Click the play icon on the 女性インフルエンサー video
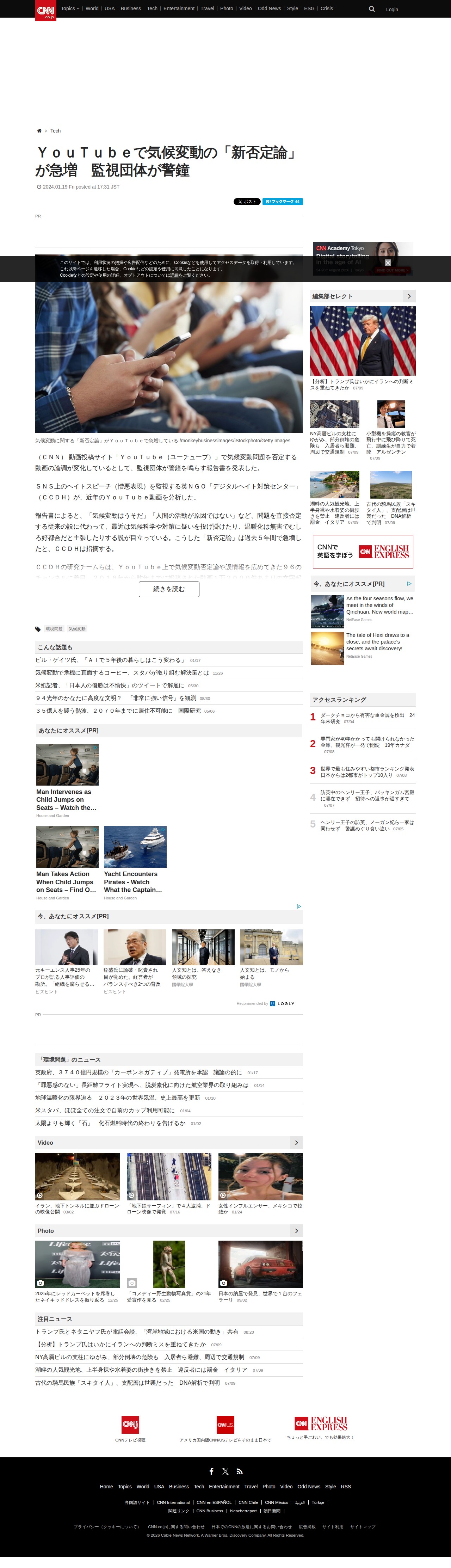The width and height of the screenshot is (451, 1568). [x=223, y=1195]
